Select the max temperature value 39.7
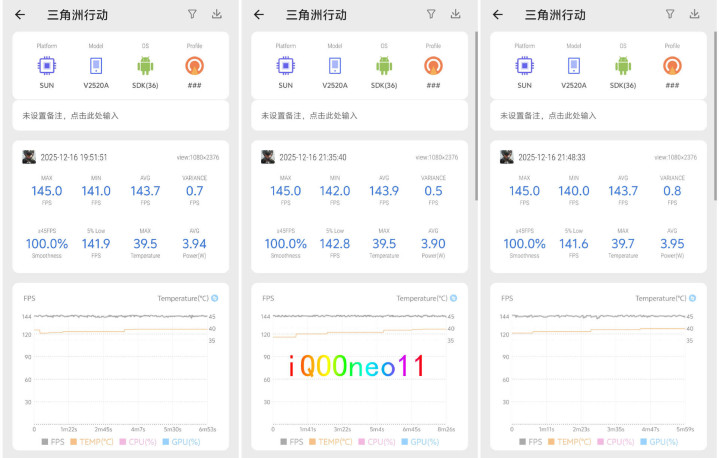Viewport: 719px width, 458px height. tap(623, 243)
